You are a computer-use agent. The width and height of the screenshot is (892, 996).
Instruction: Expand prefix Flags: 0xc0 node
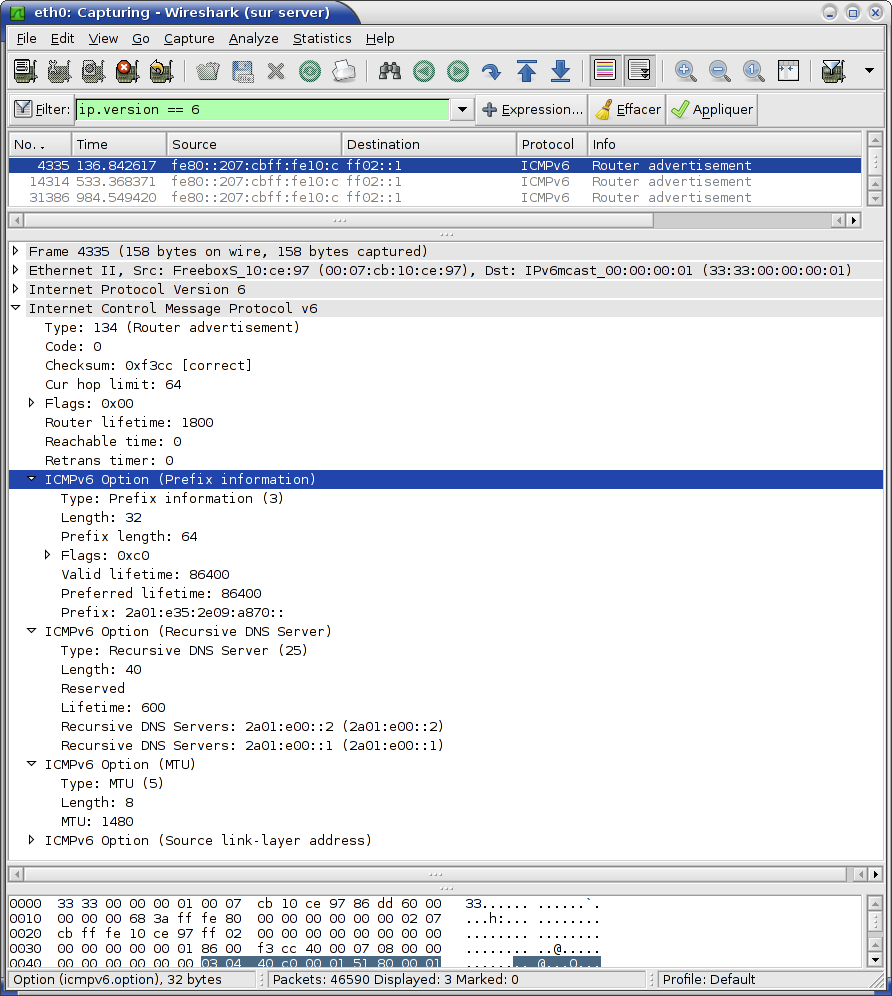click(x=48, y=555)
